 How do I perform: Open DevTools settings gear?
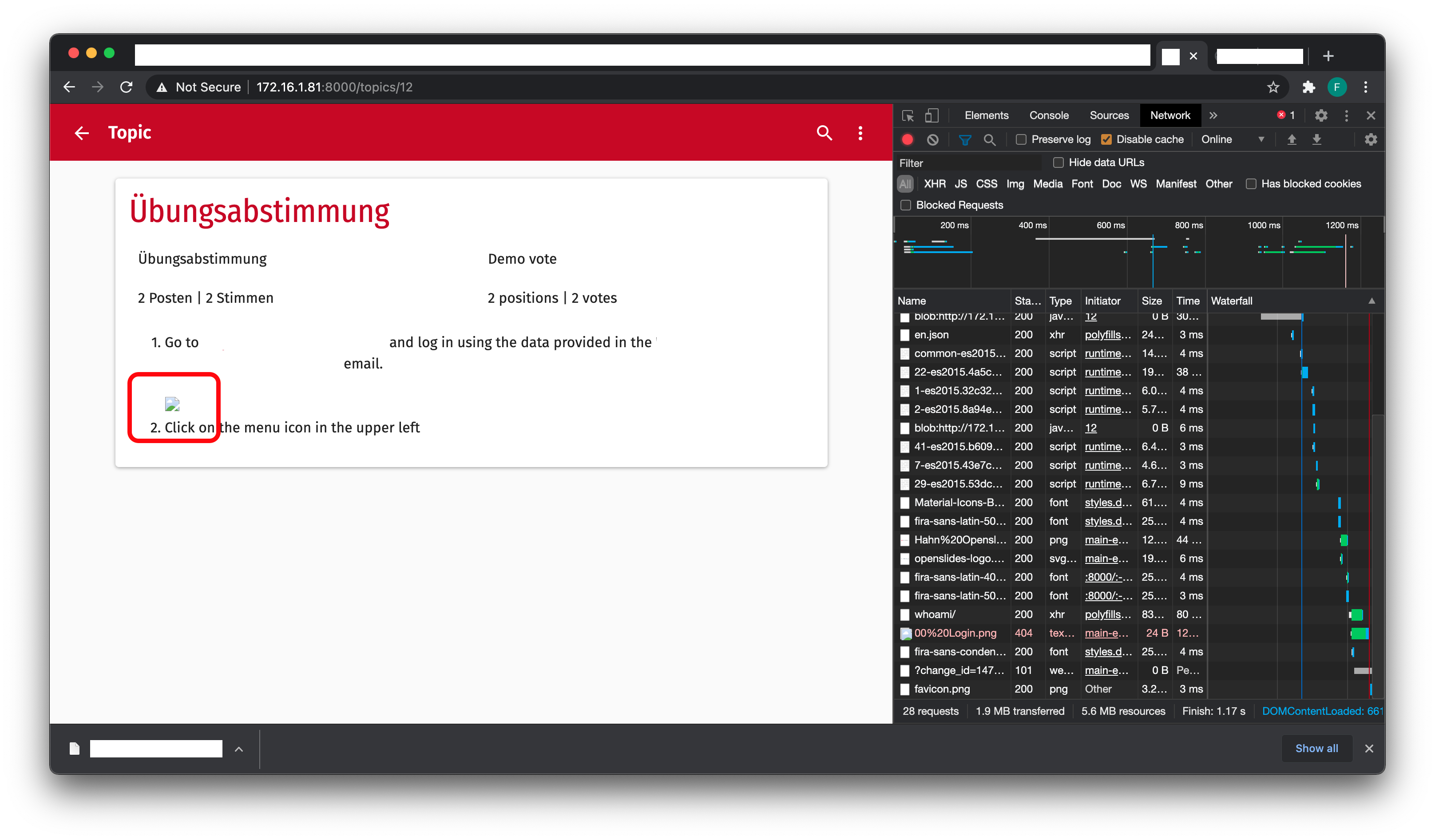pyautogui.click(x=1321, y=115)
